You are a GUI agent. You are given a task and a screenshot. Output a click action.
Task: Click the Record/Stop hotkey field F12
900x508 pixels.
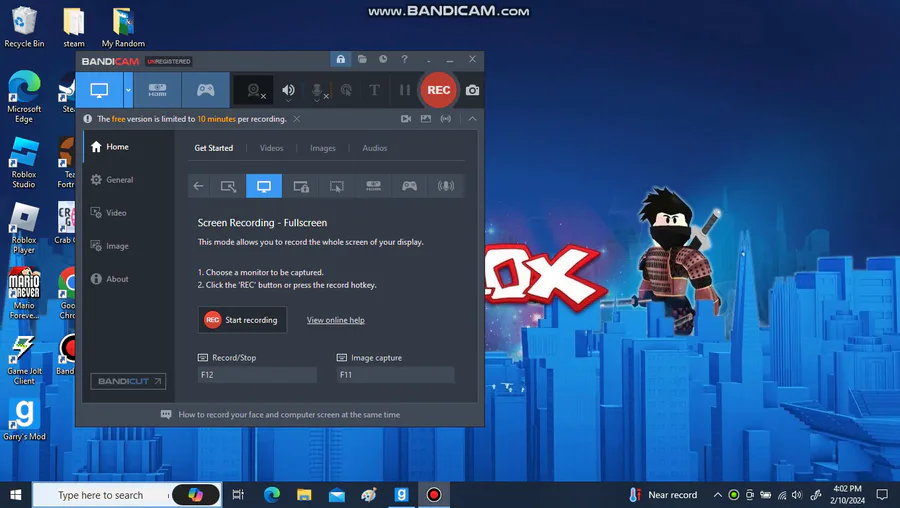click(257, 375)
